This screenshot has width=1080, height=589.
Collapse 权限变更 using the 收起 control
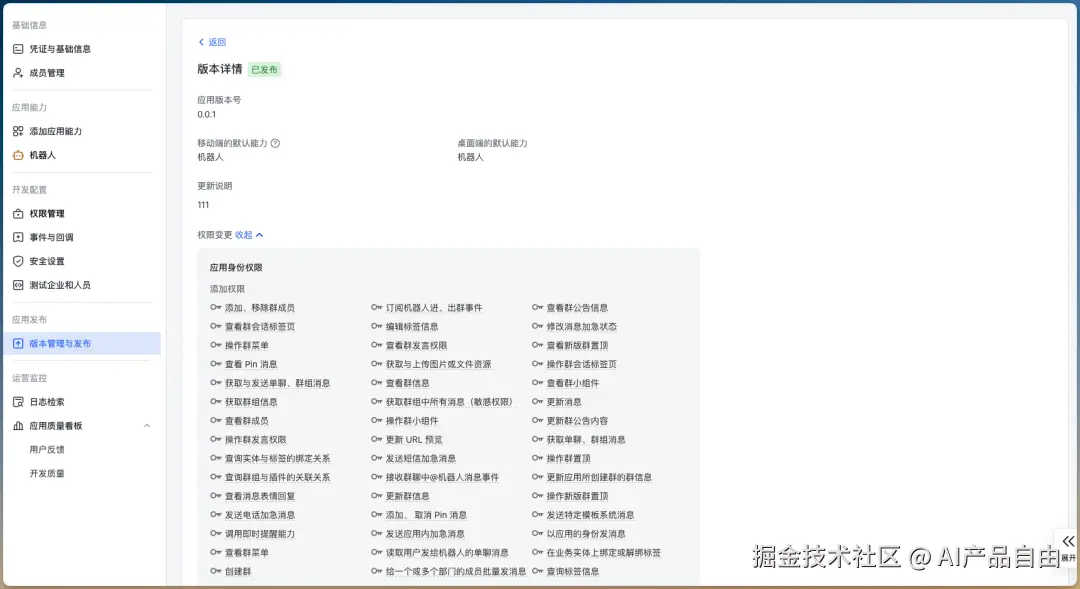(x=246, y=234)
